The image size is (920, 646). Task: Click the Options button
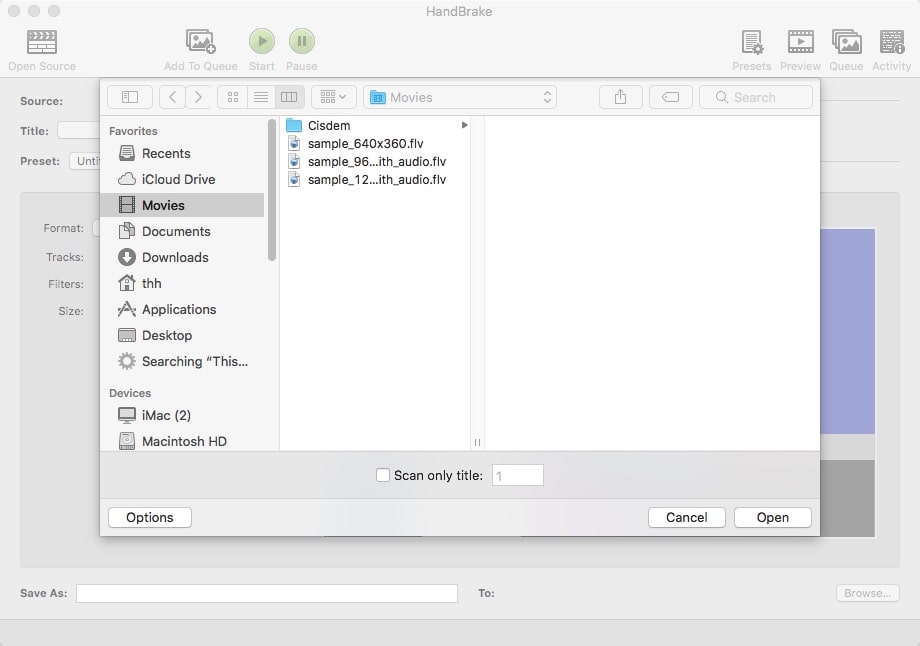150,517
